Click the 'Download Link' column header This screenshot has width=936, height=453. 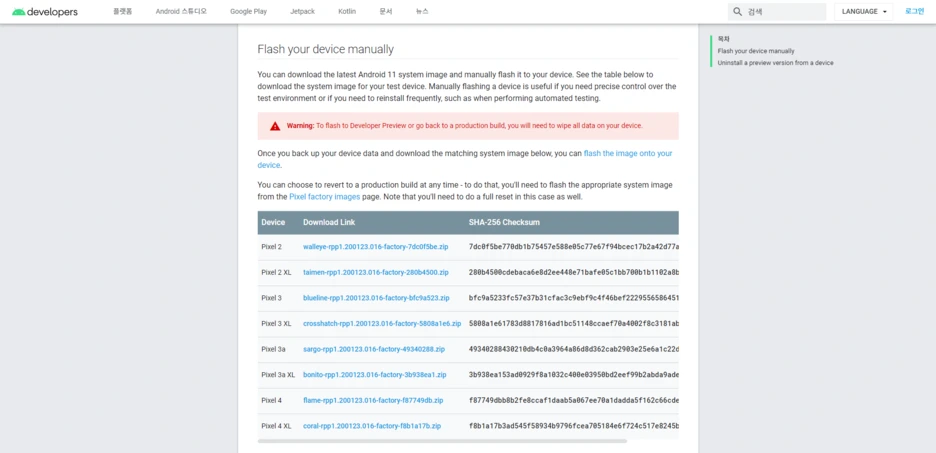(329, 222)
